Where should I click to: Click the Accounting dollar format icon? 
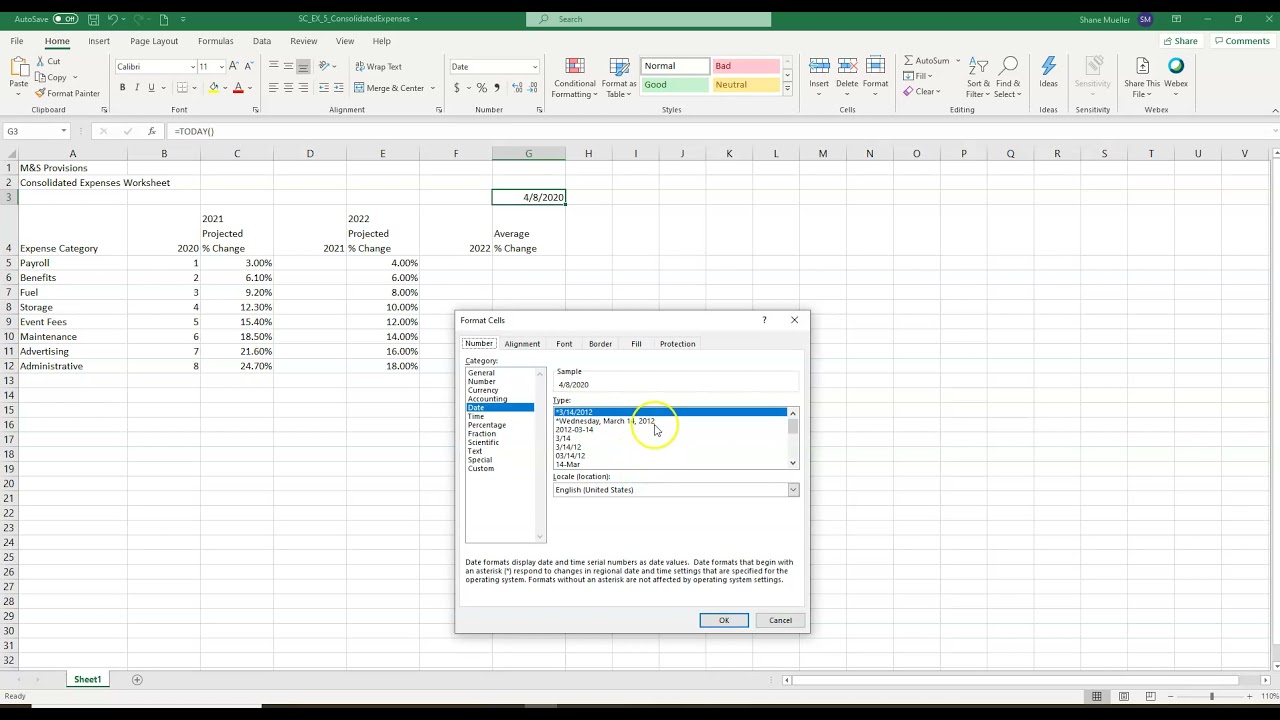[x=457, y=88]
